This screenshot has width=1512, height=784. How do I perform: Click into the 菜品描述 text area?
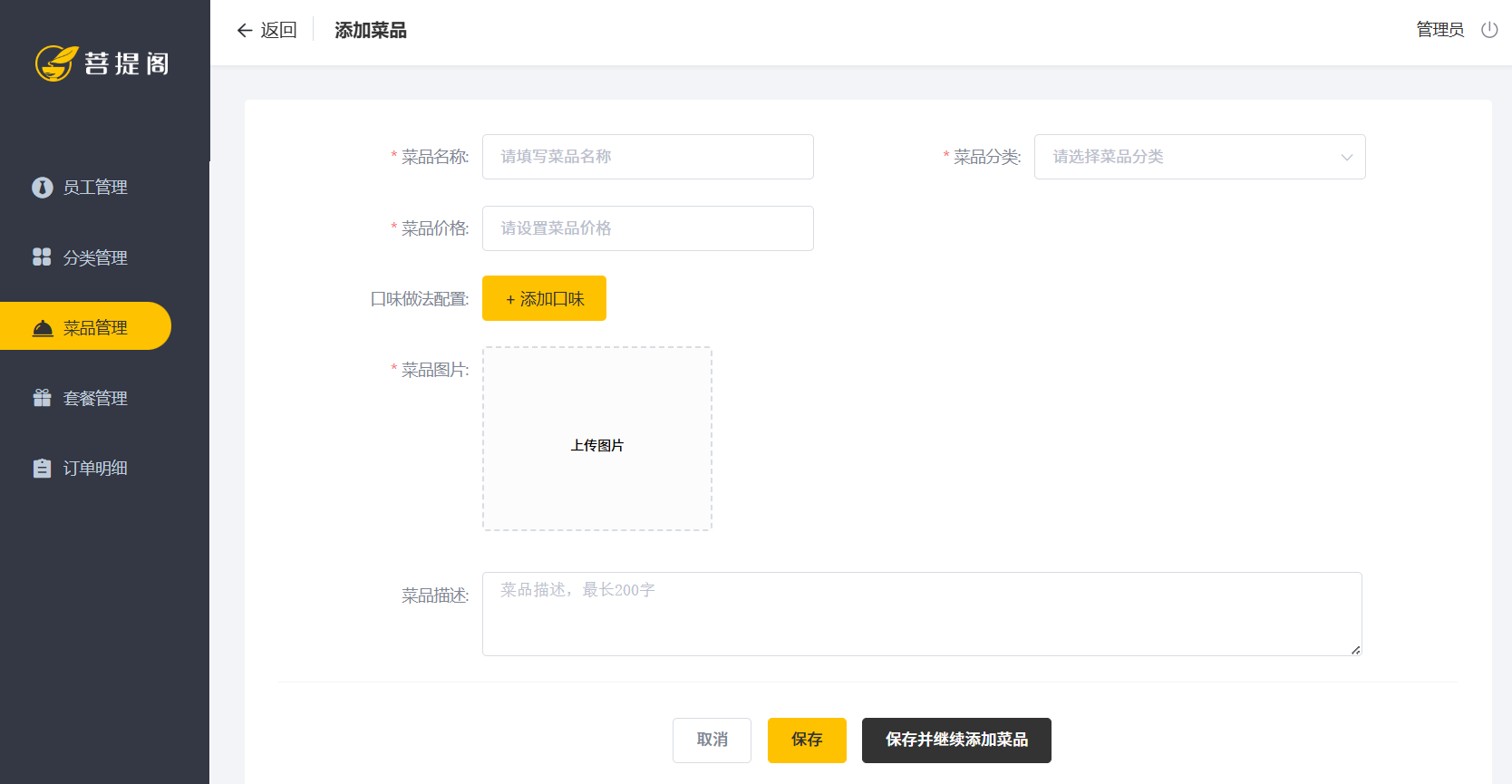(x=921, y=614)
